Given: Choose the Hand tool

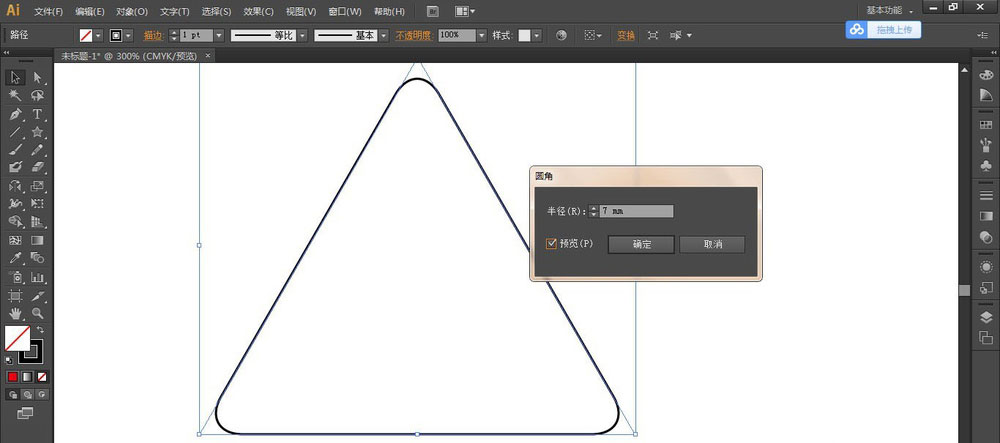Looking at the screenshot, I should point(15,313).
